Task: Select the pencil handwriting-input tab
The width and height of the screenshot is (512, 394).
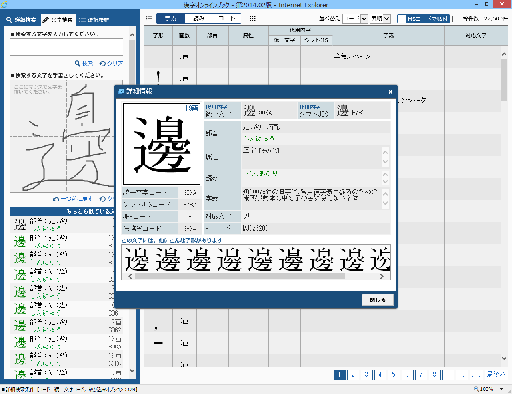Action: [58, 20]
